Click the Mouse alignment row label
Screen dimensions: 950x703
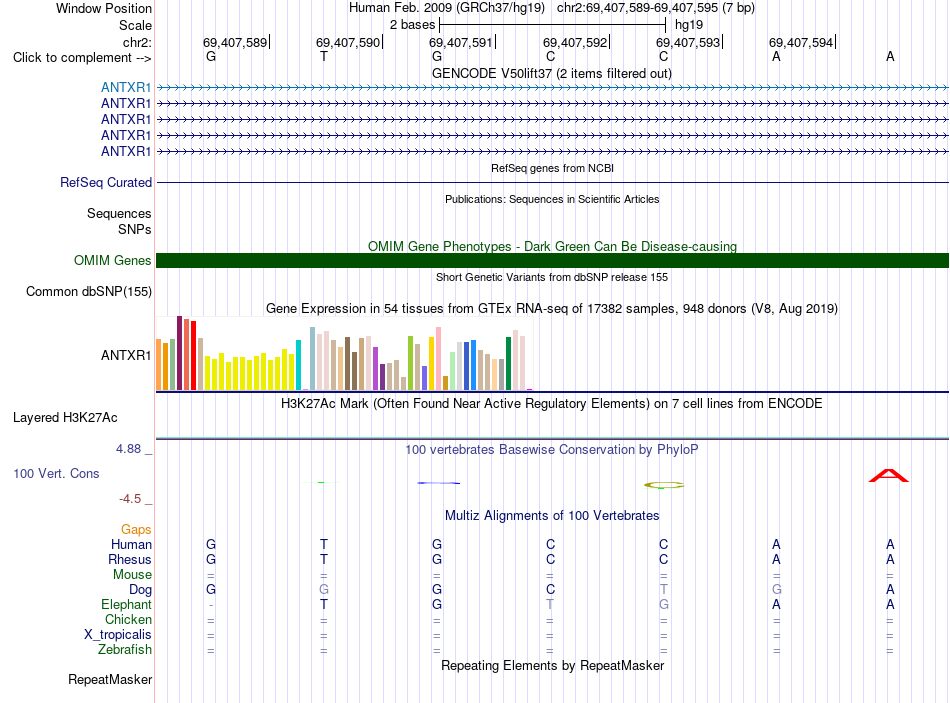pyautogui.click(x=132, y=575)
